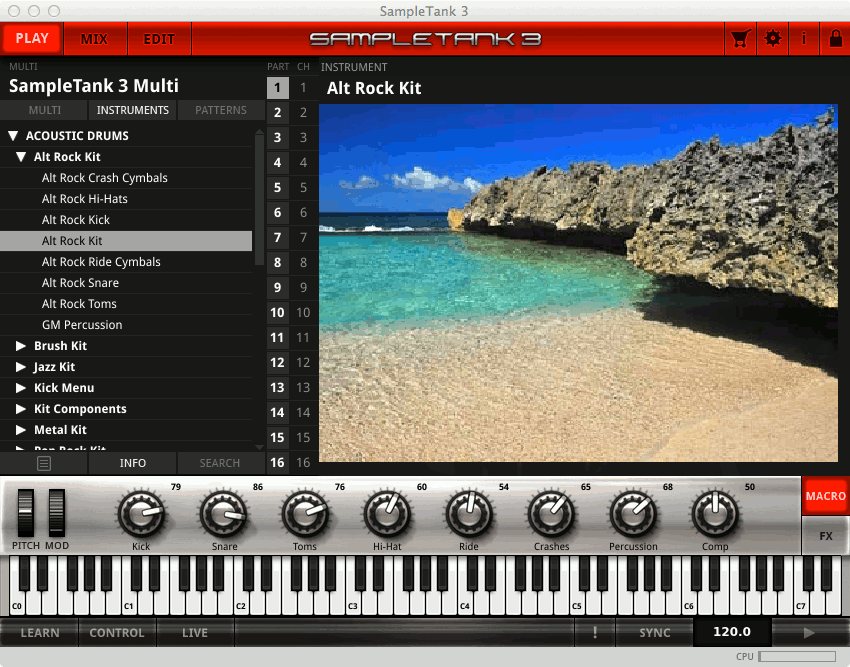Select Alt Rock Kick instrument
850x667 pixels.
coord(126,220)
